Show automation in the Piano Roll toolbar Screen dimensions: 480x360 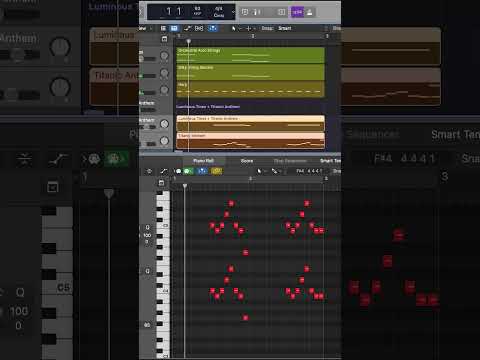click(x=164, y=171)
